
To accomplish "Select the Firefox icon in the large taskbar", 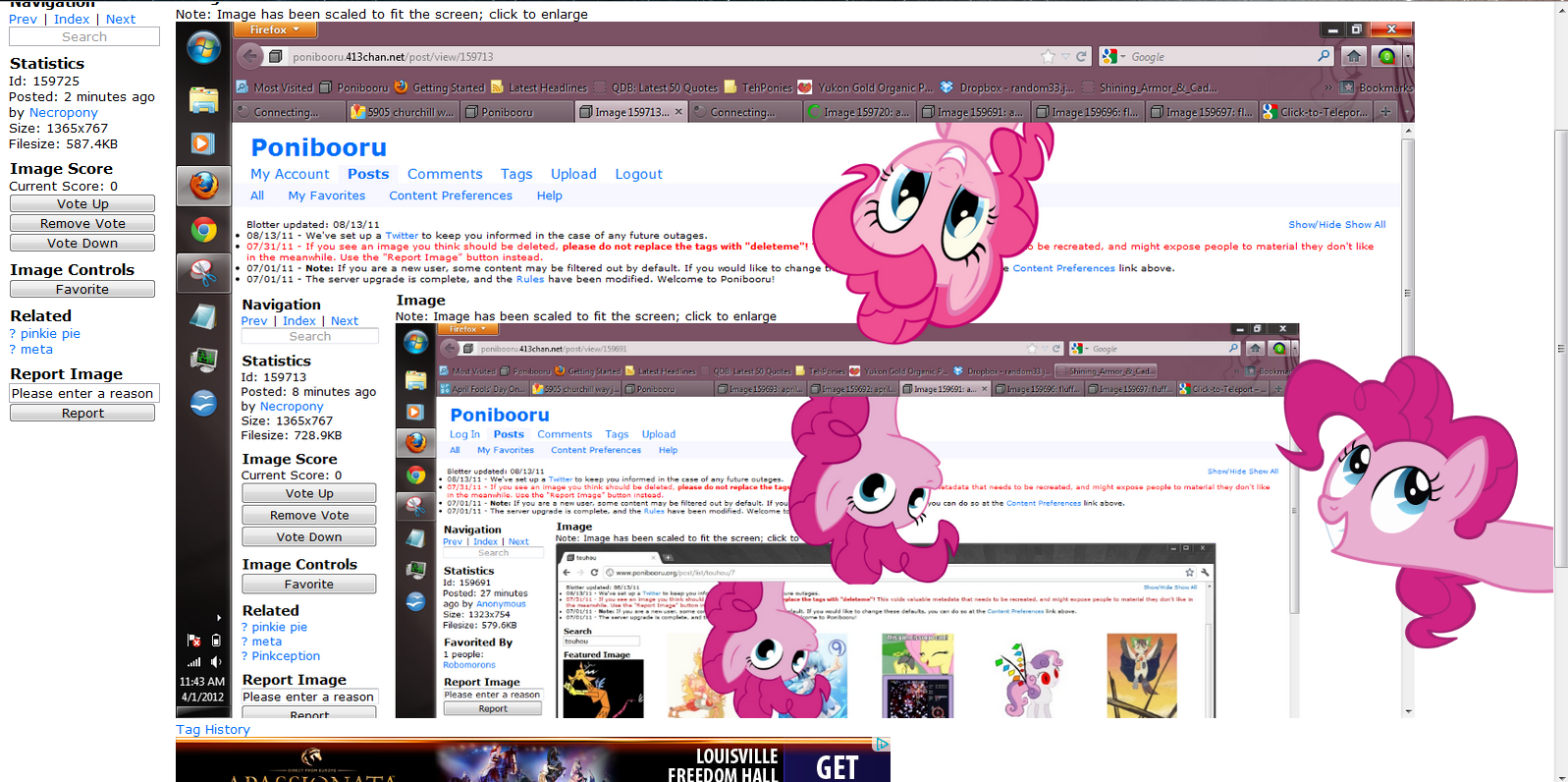I will (203, 186).
